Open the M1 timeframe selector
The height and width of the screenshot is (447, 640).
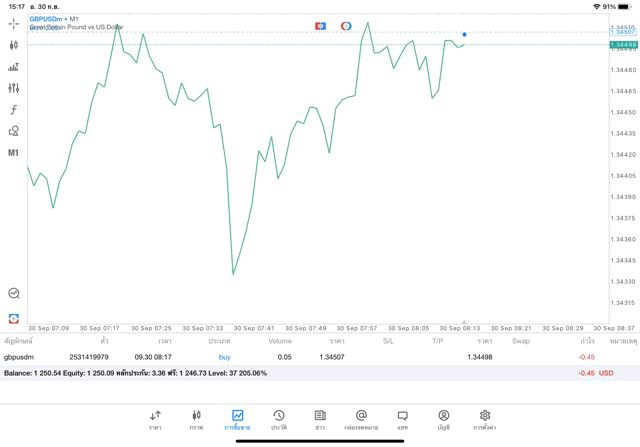[x=13, y=153]
